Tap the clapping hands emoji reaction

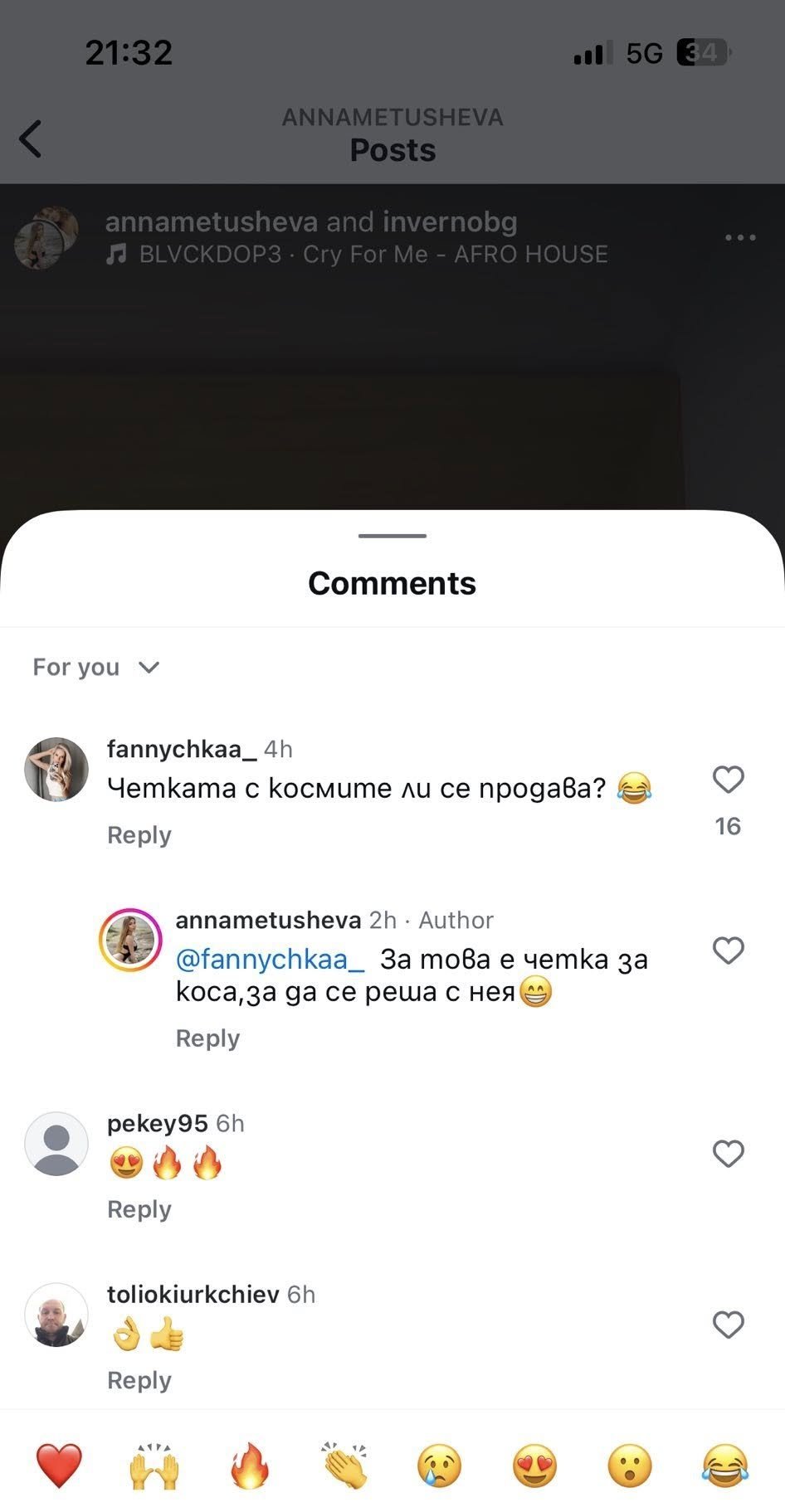click(345, 1465)
